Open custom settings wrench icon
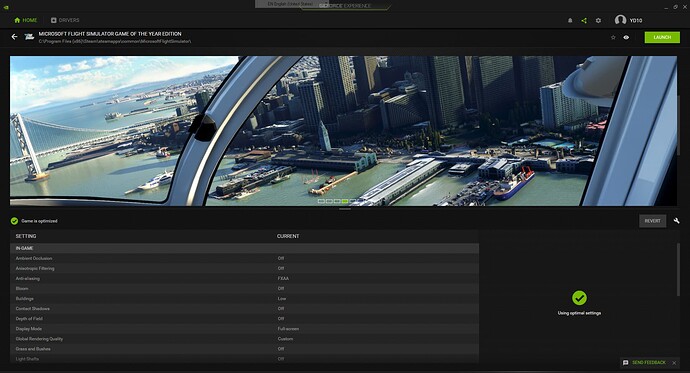The width and height of the screenshot is (690, 373). pos(676,221)
